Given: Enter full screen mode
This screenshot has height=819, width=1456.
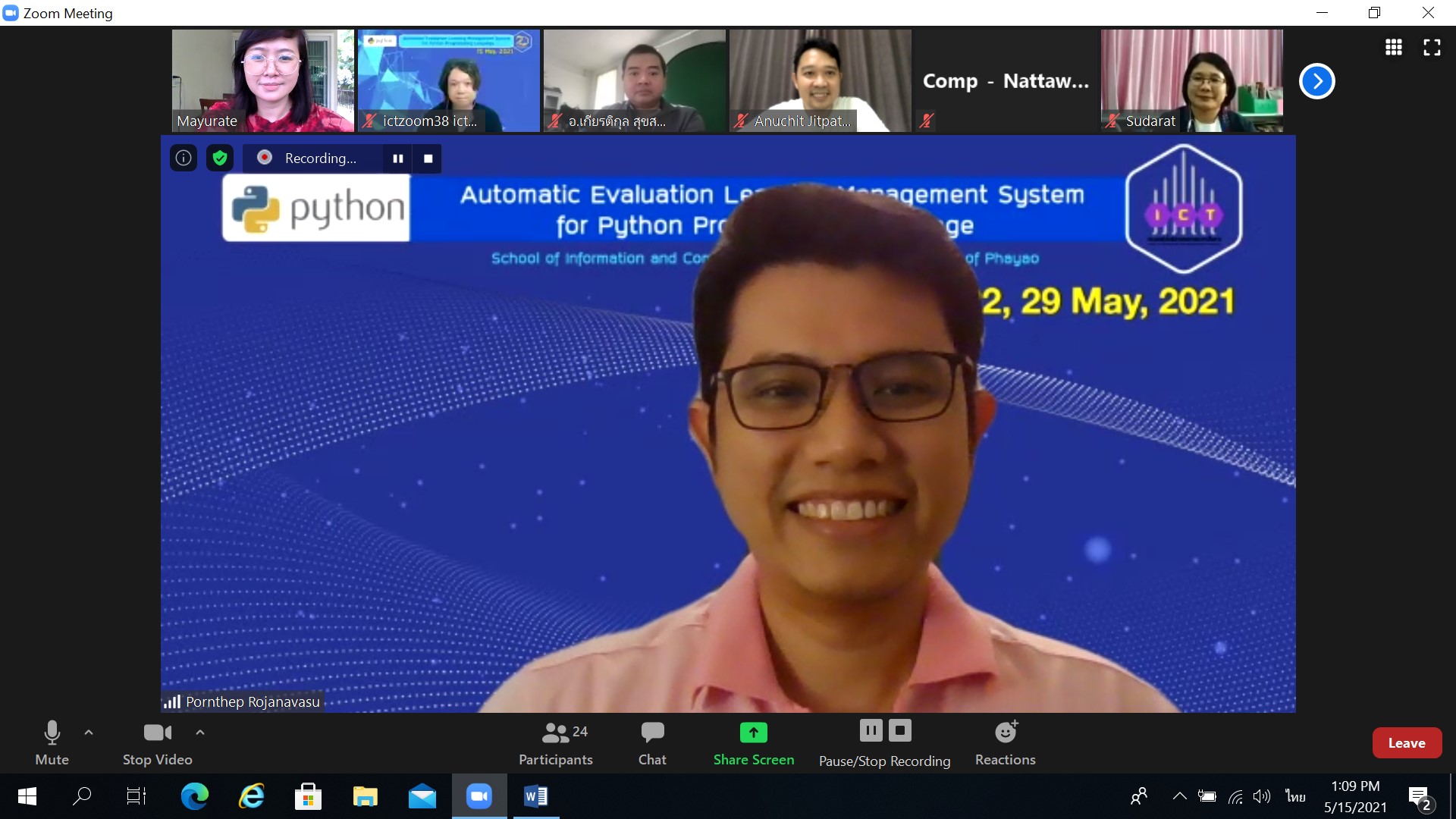Looking at the screenshot, I should (1432, 47).
